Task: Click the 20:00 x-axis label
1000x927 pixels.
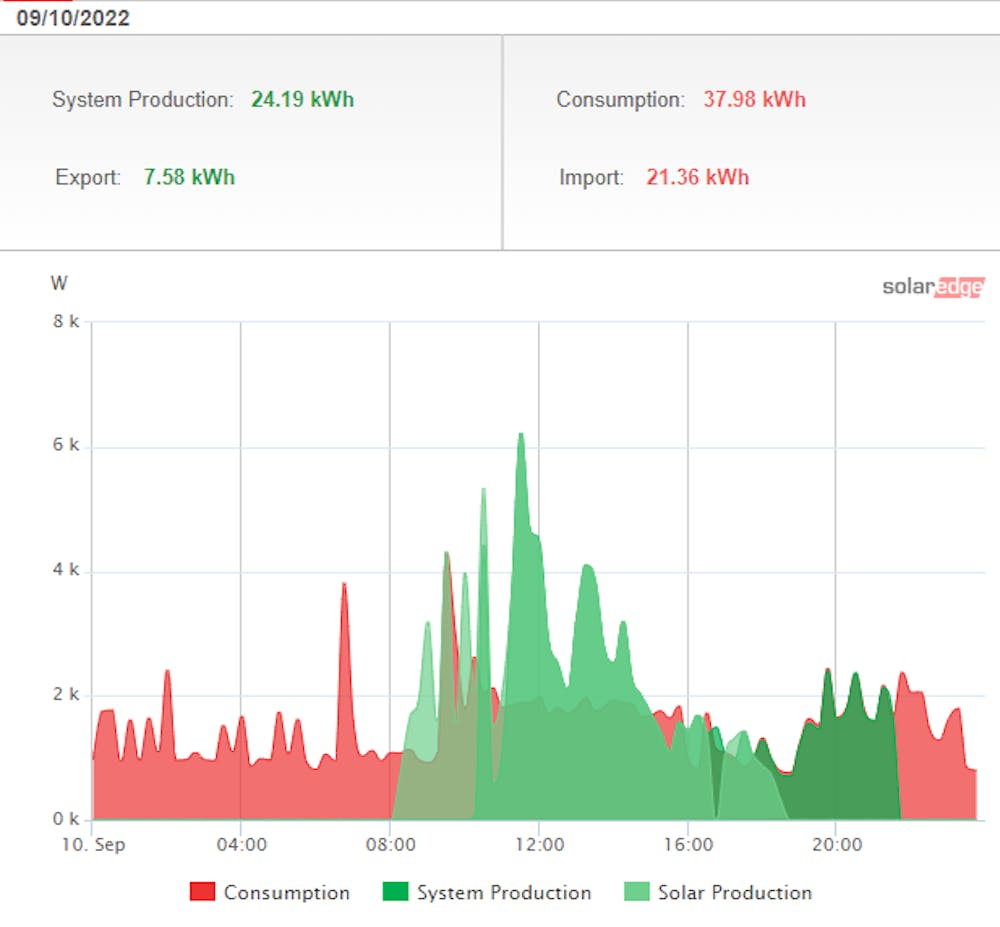Action: [837, 845]
